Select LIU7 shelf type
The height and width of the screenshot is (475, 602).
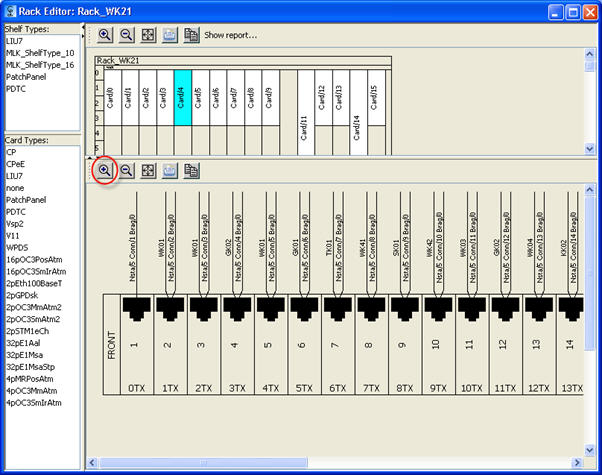pyautogui.click(x=15, y=41)
